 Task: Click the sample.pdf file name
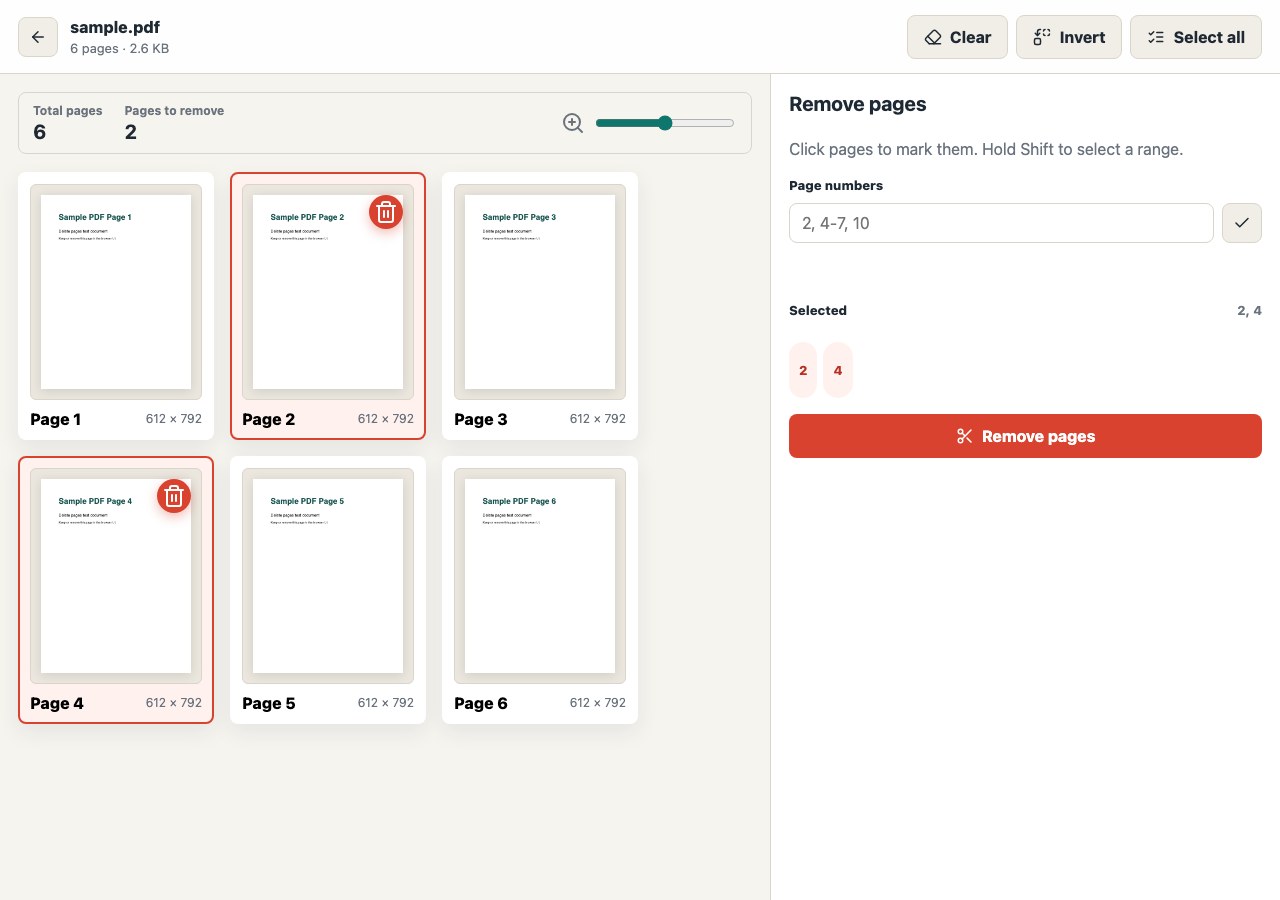coord(115,27)
